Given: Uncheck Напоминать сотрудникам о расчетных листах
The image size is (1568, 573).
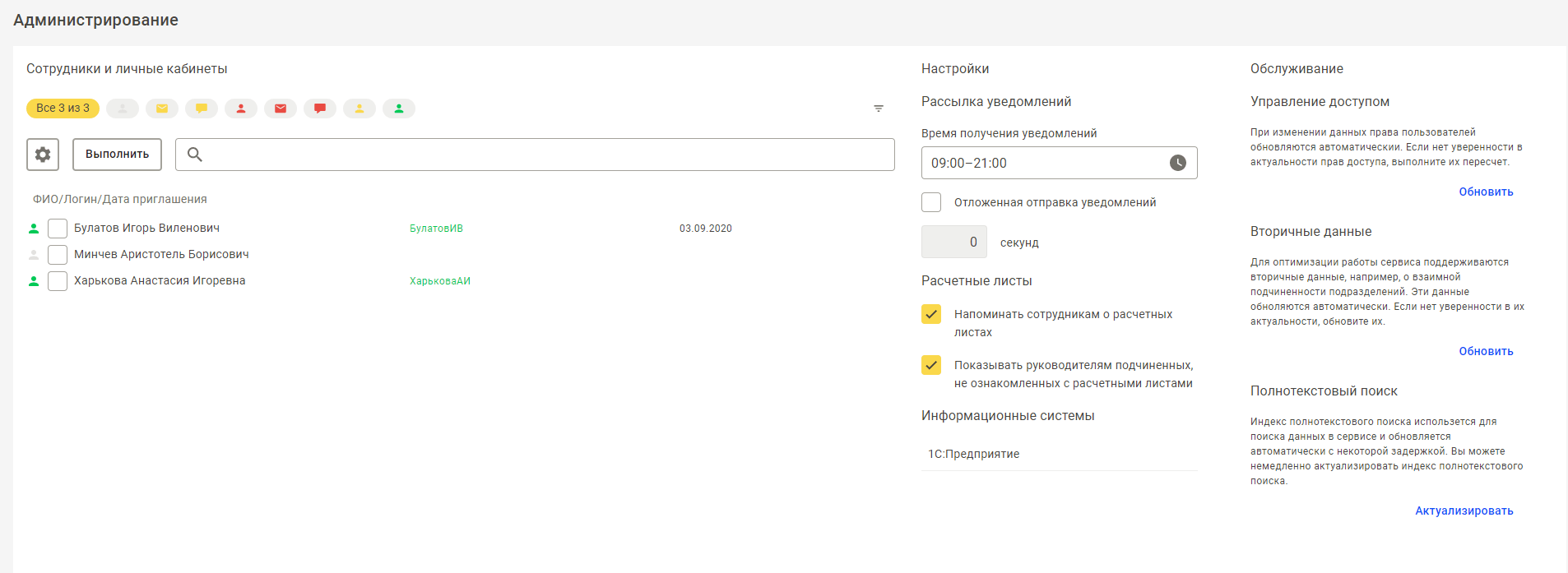Looking at the screenshot, I should pyautogui.click(x=931, y=314).
